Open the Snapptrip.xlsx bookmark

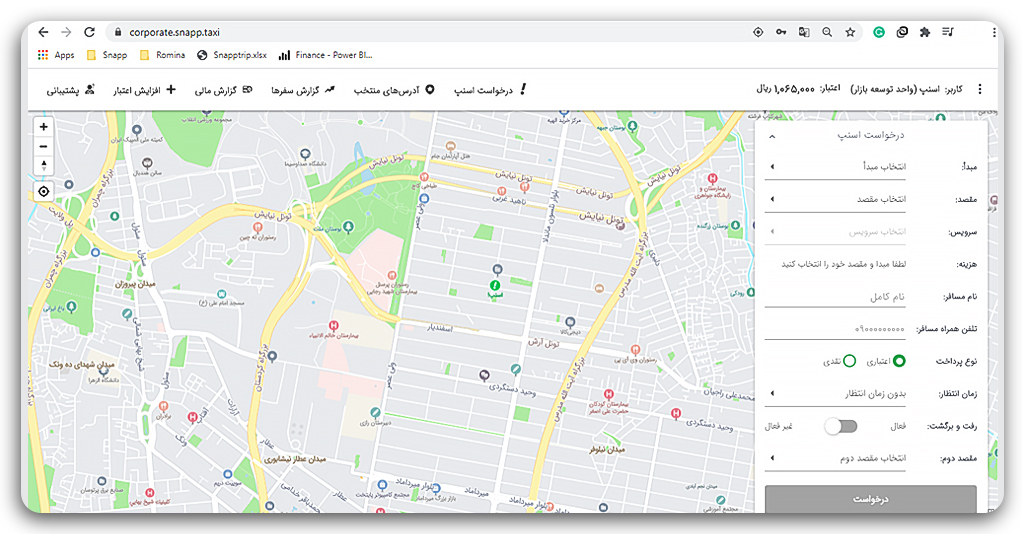232,55
